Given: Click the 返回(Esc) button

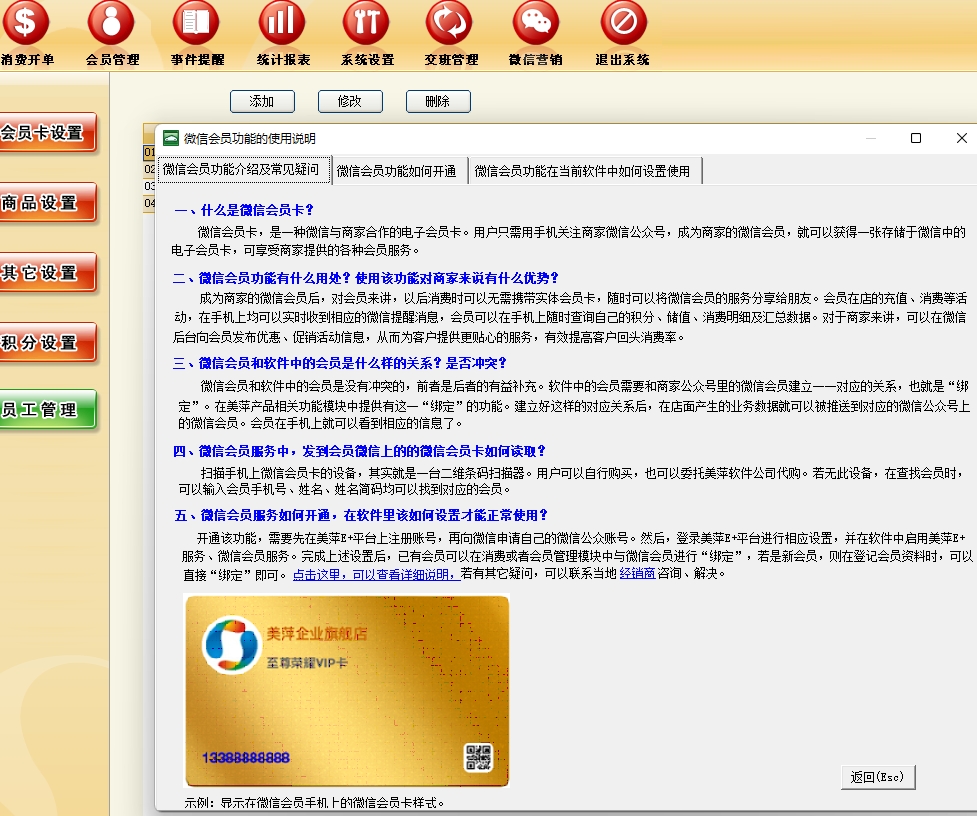Looking at the screenshot, I should tap(877, 777).
